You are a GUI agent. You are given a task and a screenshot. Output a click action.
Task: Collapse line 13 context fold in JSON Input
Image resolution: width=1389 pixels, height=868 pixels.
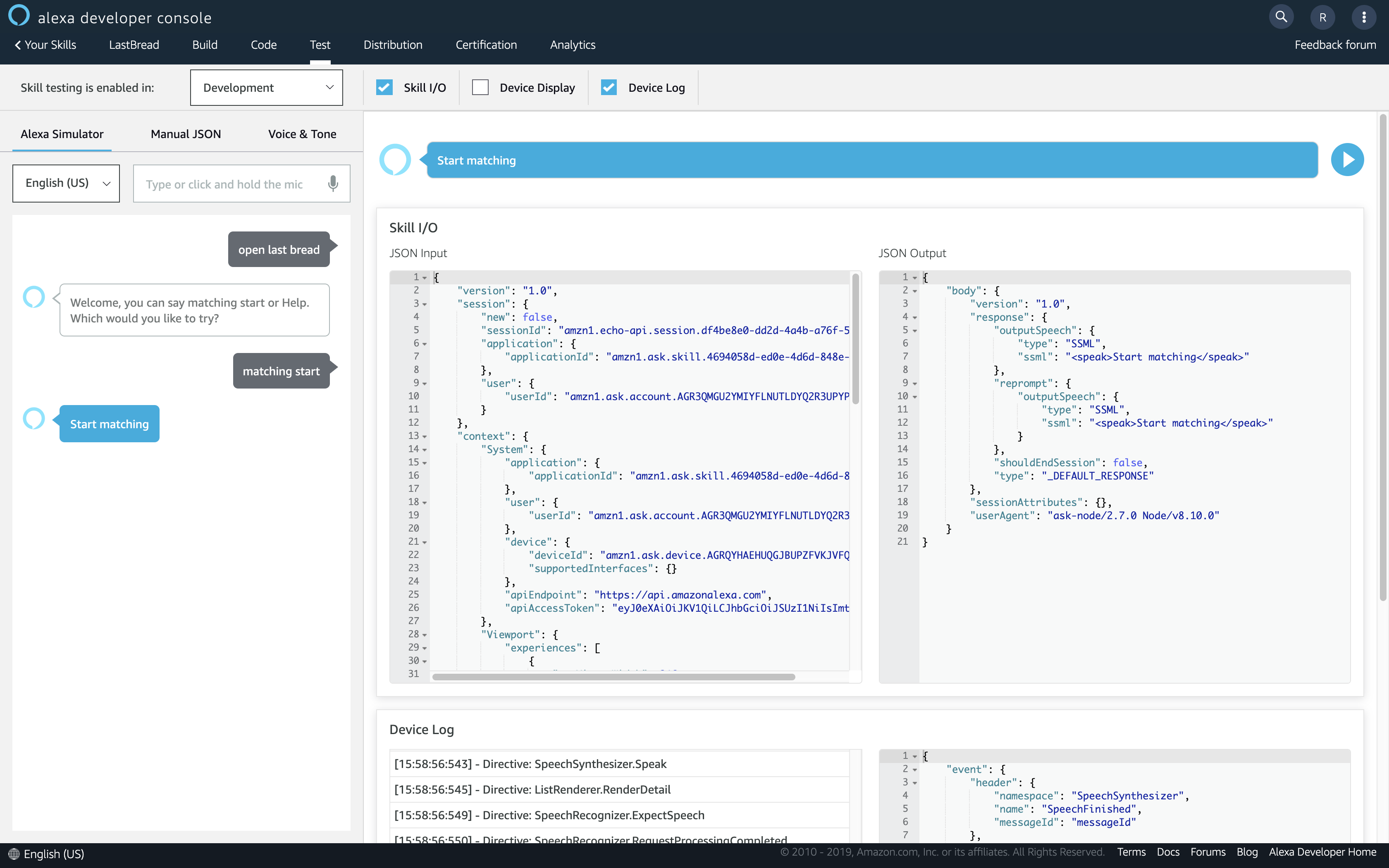425,436
